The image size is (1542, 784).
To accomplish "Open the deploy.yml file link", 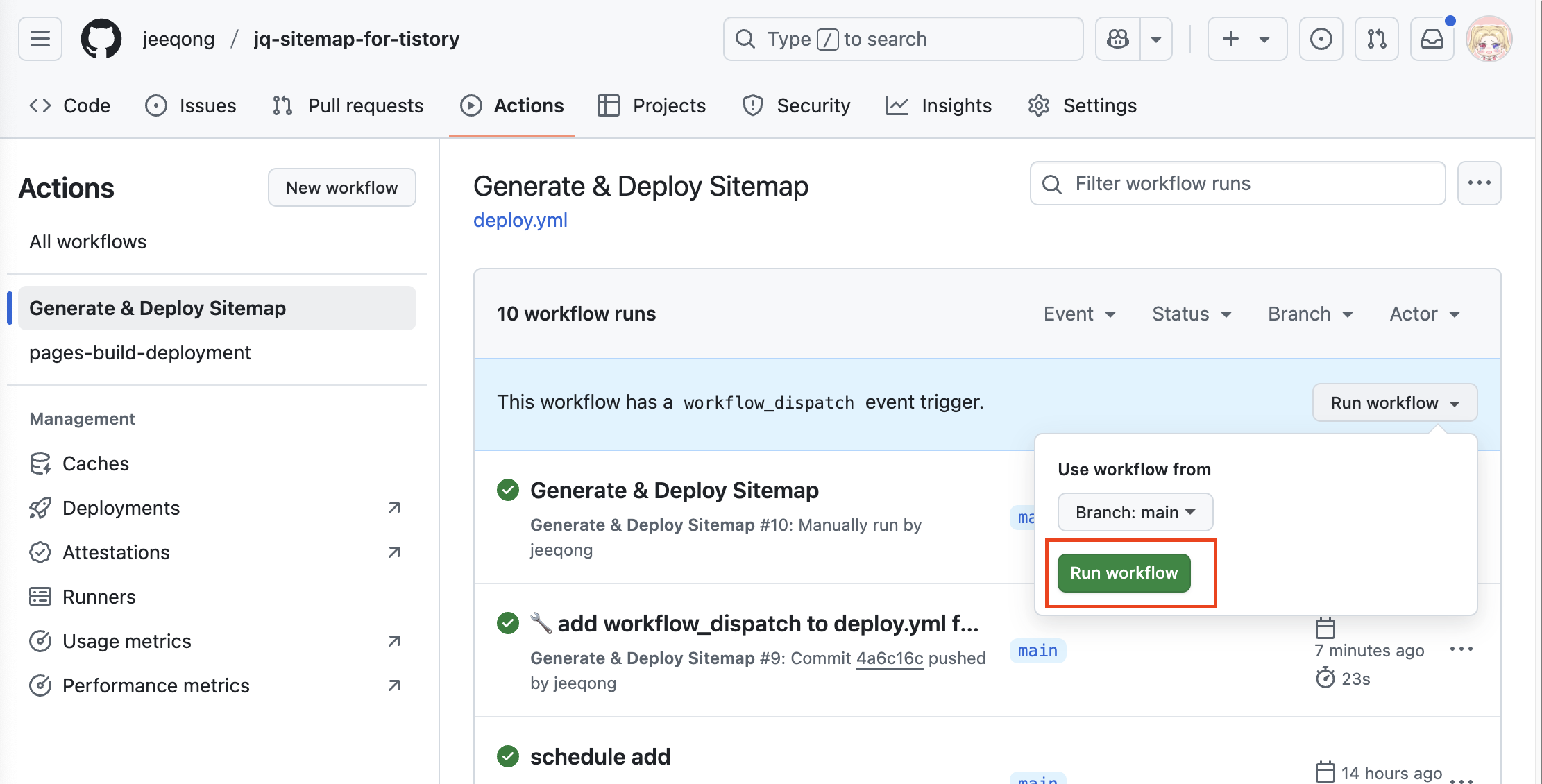I will pos(520,220).
